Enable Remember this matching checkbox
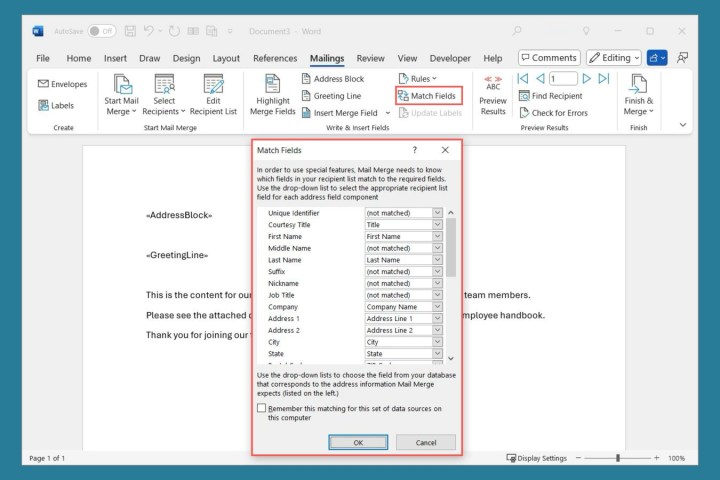This screenshot has height=480, width=720. (x=262, y=408)
